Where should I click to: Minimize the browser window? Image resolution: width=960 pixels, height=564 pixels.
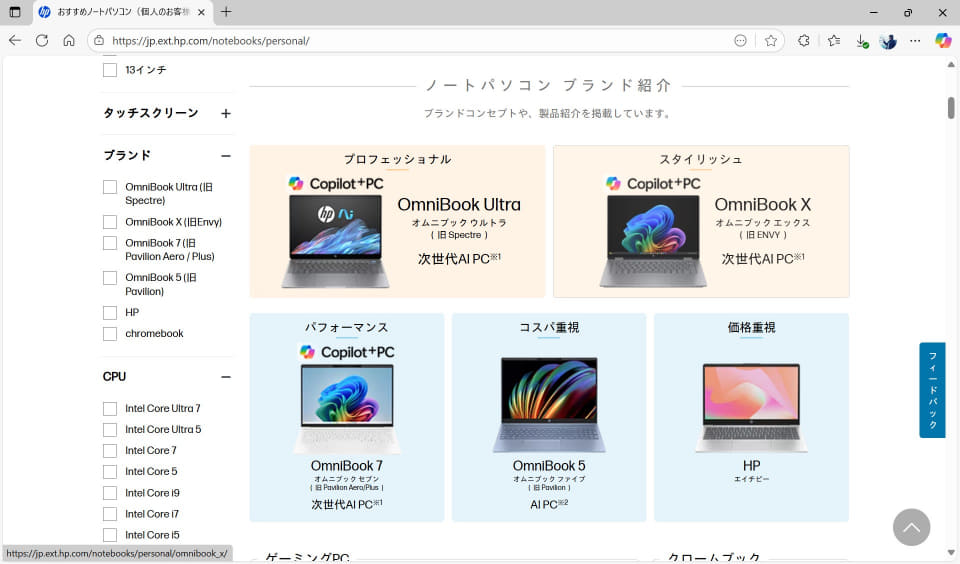click(x=874, y=12)
